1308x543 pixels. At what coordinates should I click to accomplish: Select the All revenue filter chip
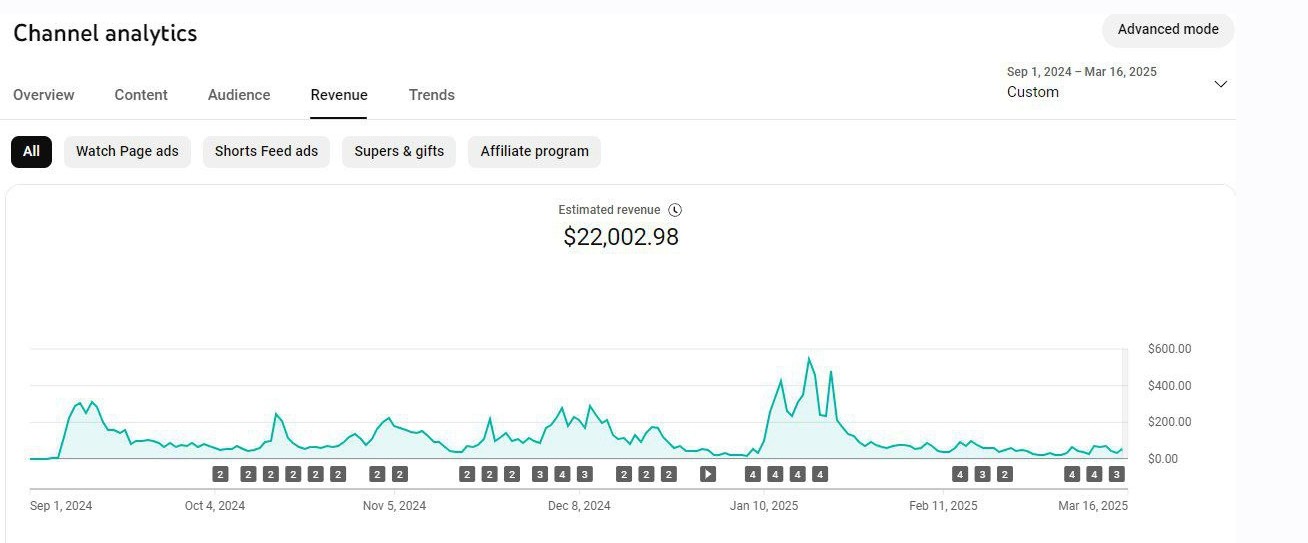31,152
